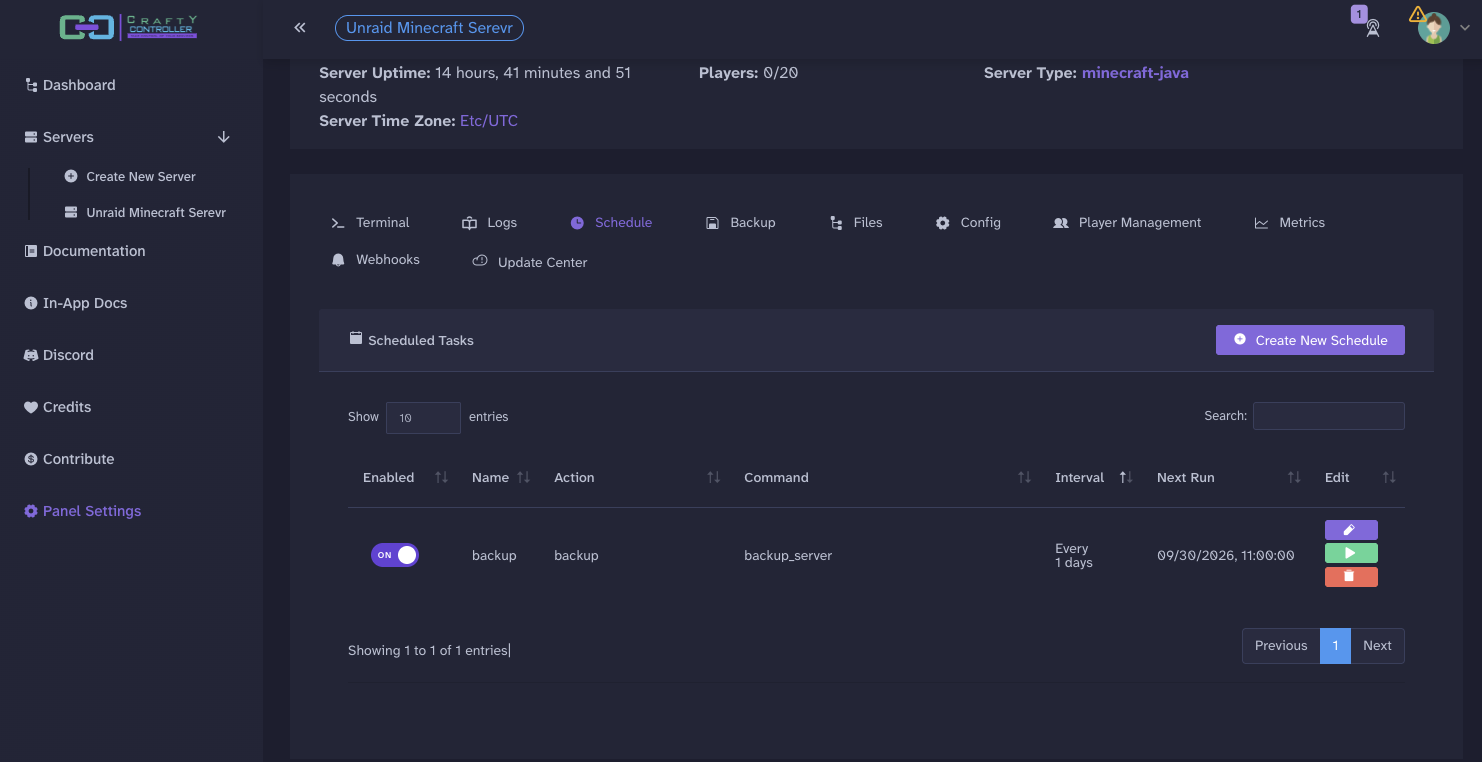
Task: Click Create New Schedule button
Action: [1310, 340]
